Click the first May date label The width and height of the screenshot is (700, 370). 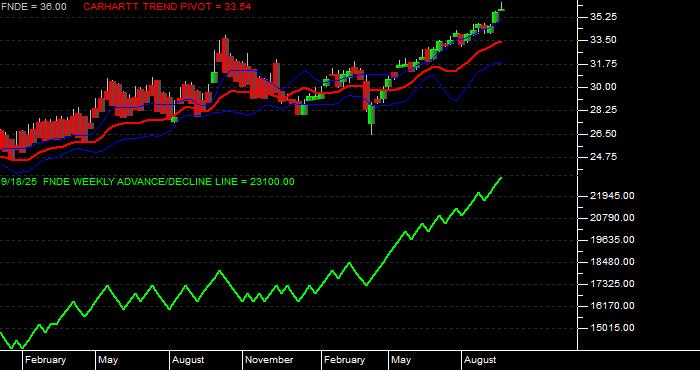[108, 360]
